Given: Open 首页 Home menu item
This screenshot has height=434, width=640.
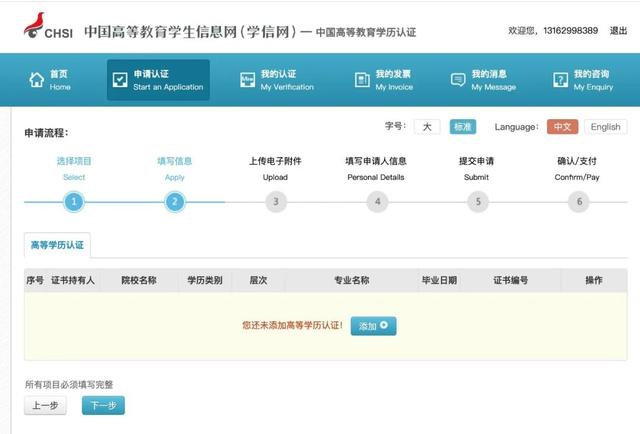Looking at the screenshot, I should pyautogui.click(x=50, y=80).
